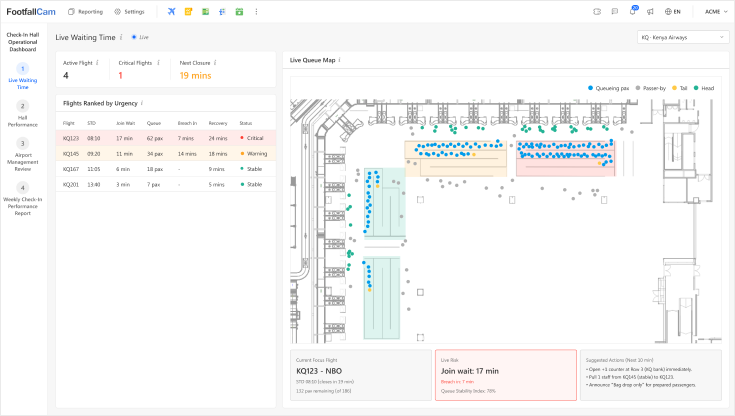Click the Stable status of KQ167
This screenshot has width=735, height=416.
(251, 169)
